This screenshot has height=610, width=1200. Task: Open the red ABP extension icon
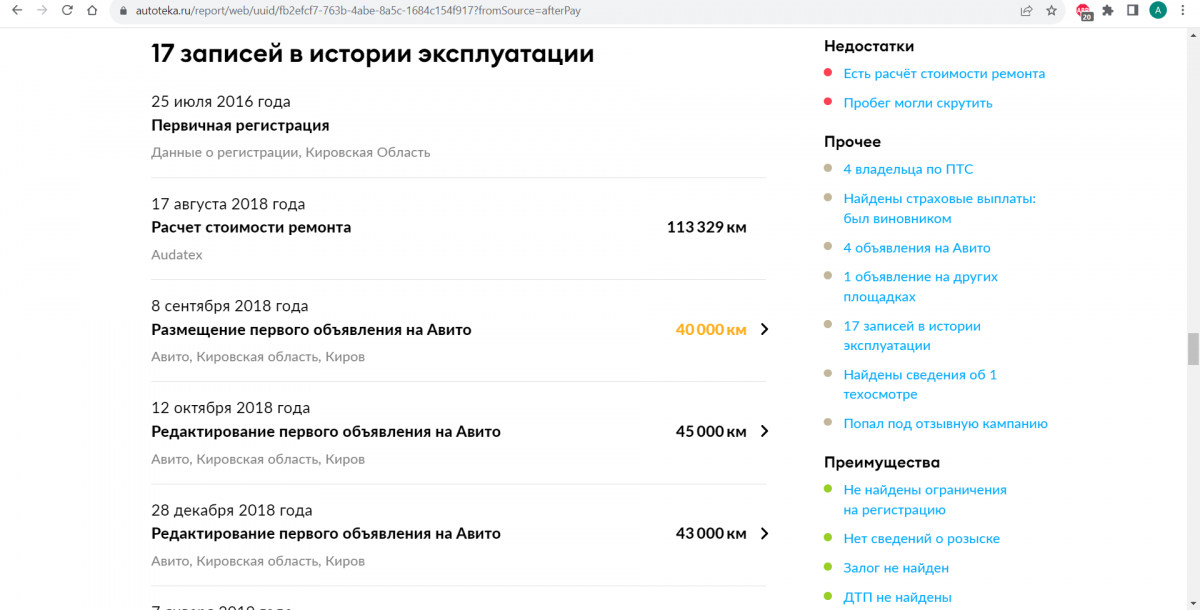point(1084,12)
